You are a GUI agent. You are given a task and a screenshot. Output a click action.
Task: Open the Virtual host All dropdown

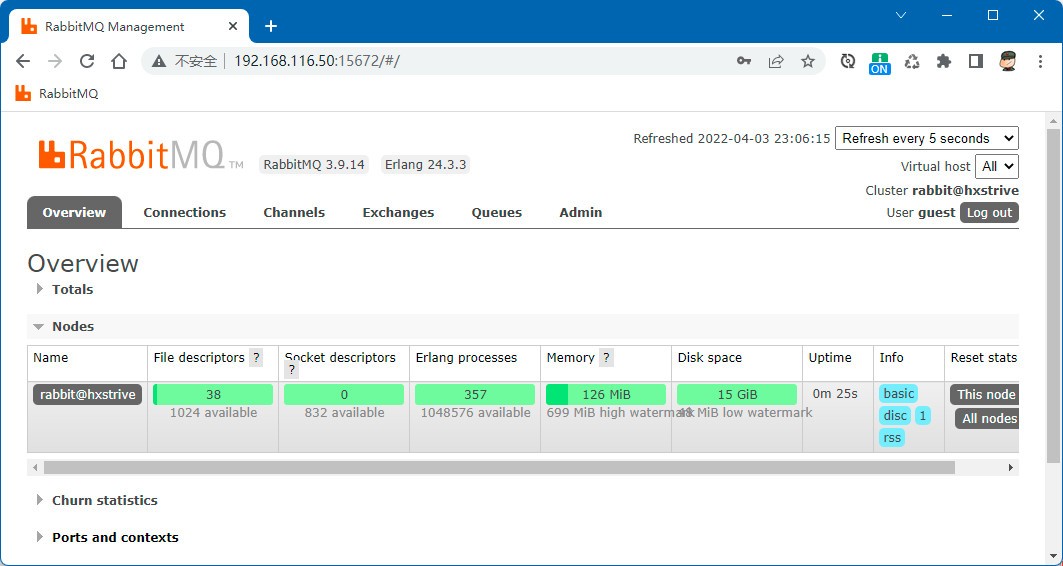[x=997, y=166]
